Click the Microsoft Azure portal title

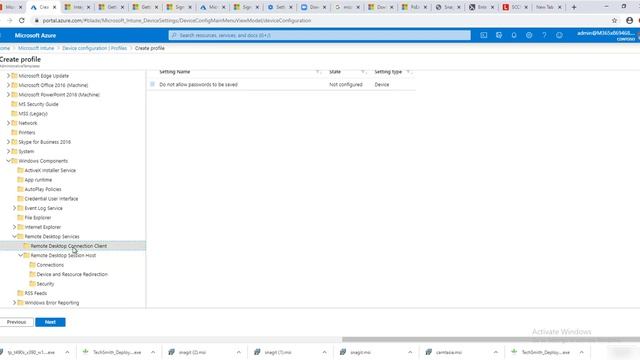click(36, 36)
